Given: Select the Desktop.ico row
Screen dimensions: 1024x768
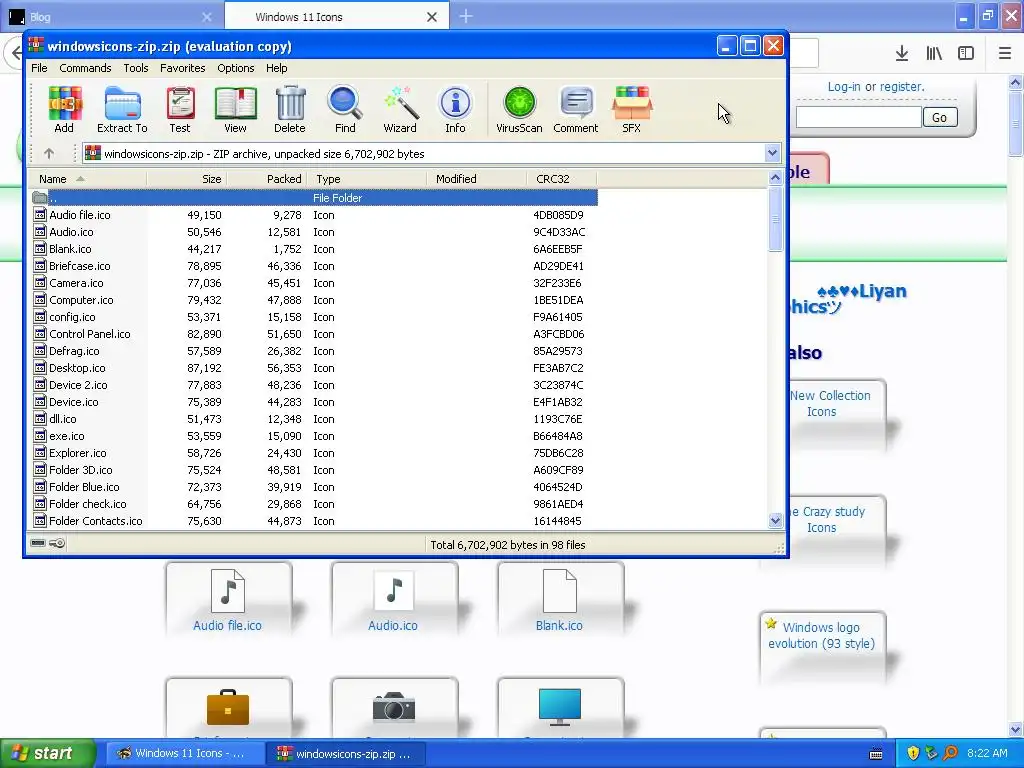Looking at the screenshot, I should [313, 368].
